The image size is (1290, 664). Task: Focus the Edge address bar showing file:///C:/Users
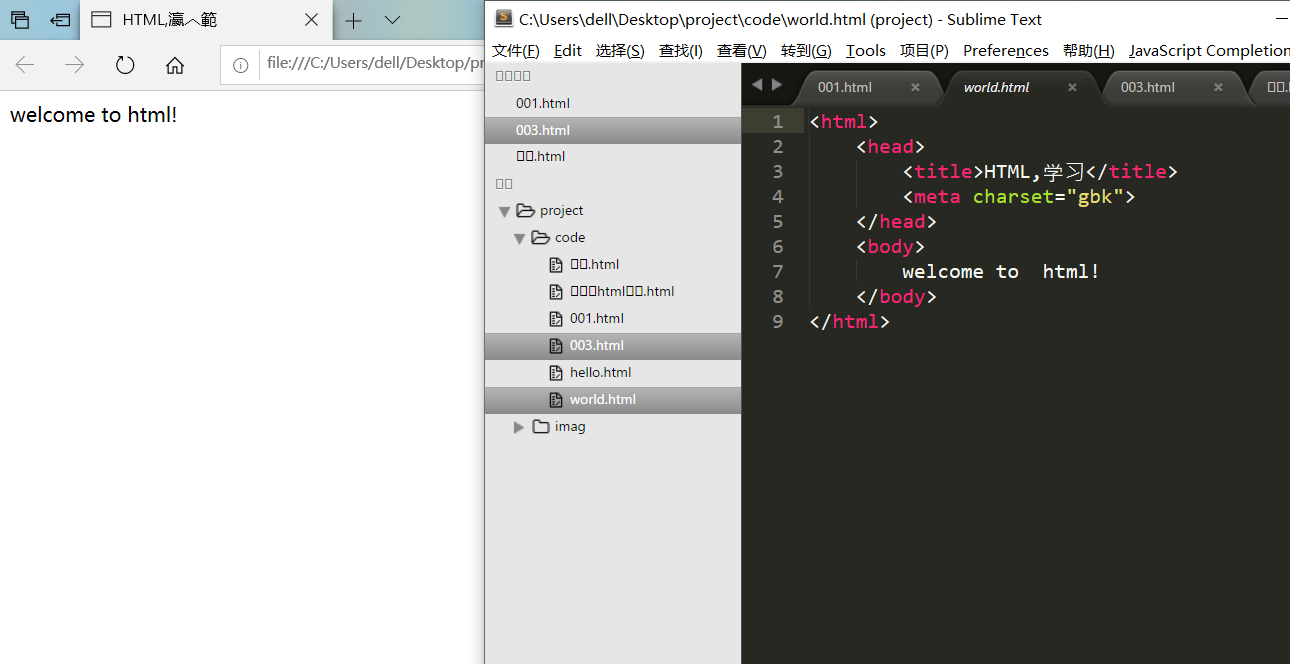tap(375, 64)
